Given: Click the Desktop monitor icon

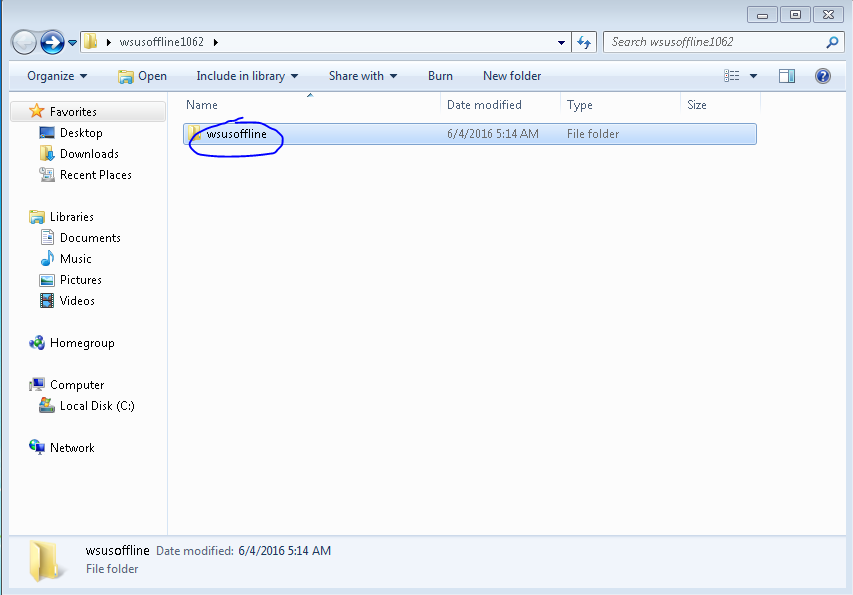Looking at the screenshot, I should 47,133.
